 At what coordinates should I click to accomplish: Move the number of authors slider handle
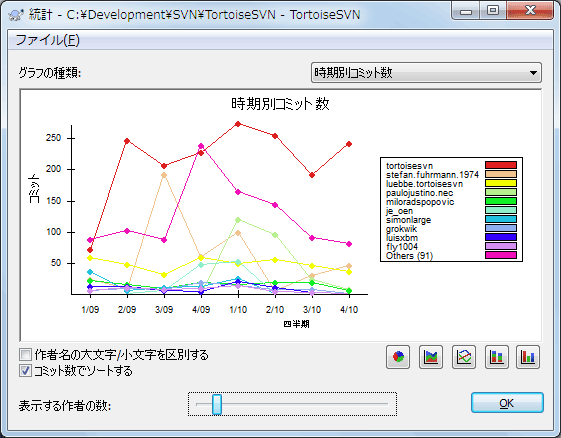point(217,404)
